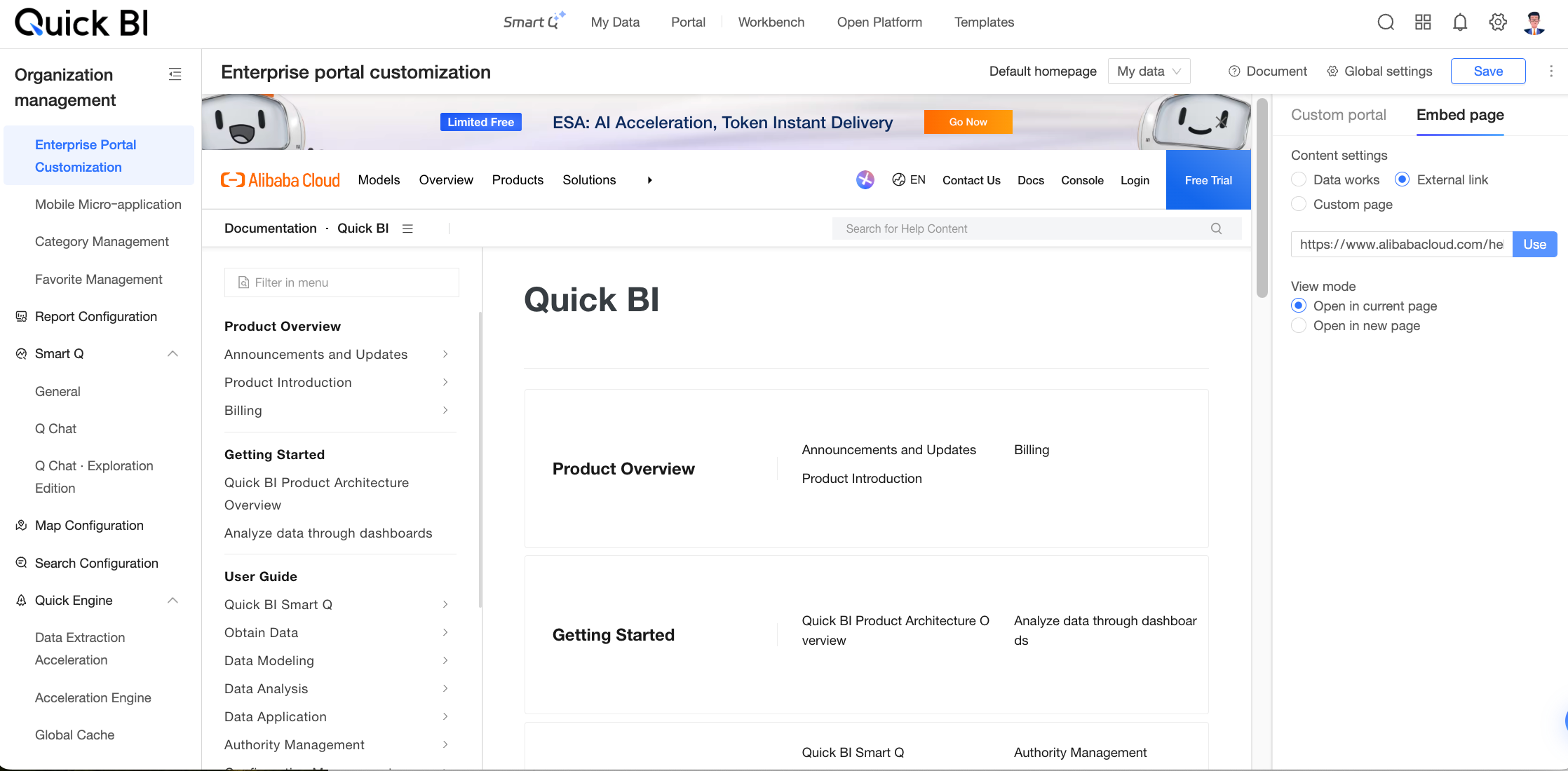Collapse the Smart Q sidebar section

point(173,353)
